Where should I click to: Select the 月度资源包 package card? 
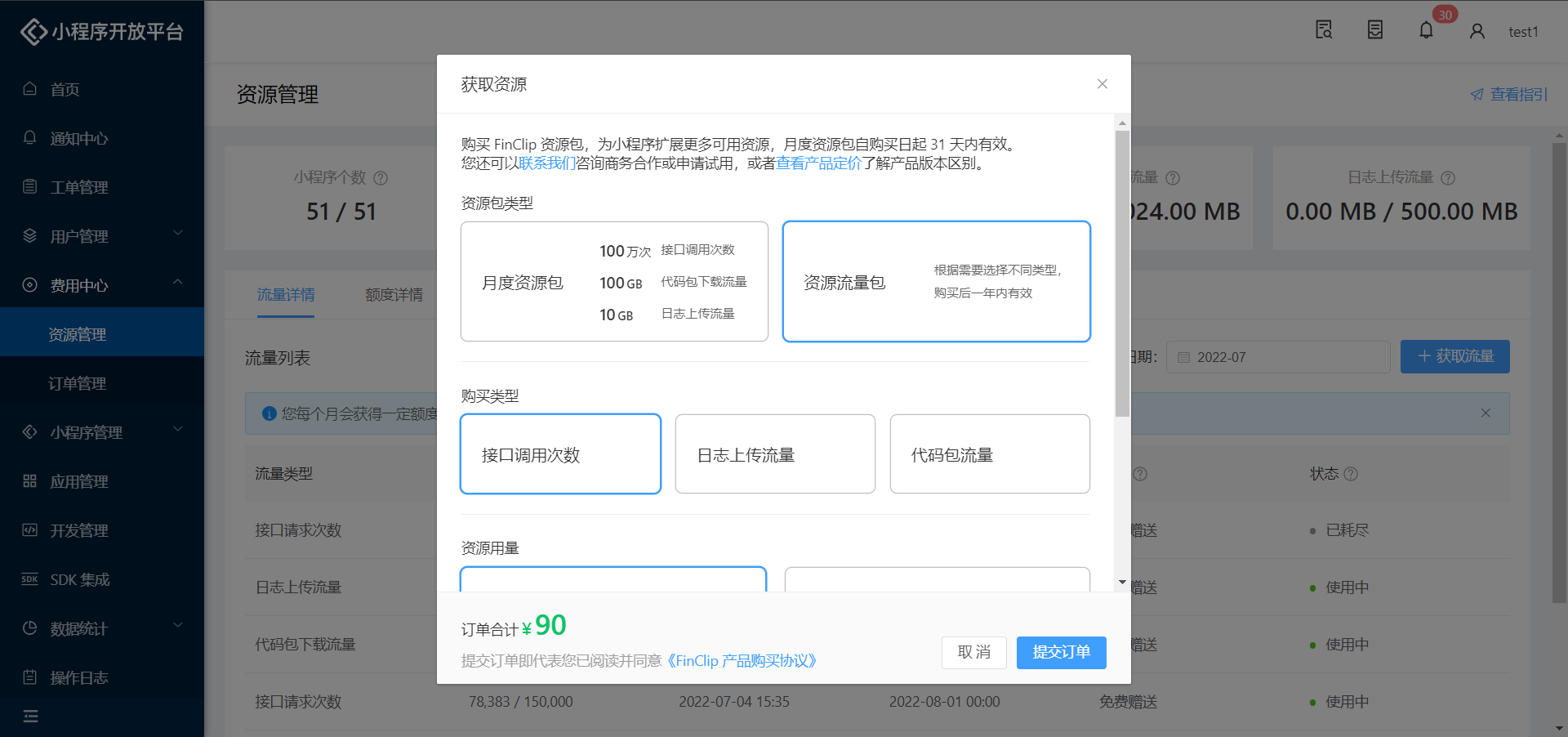(614, 281)
